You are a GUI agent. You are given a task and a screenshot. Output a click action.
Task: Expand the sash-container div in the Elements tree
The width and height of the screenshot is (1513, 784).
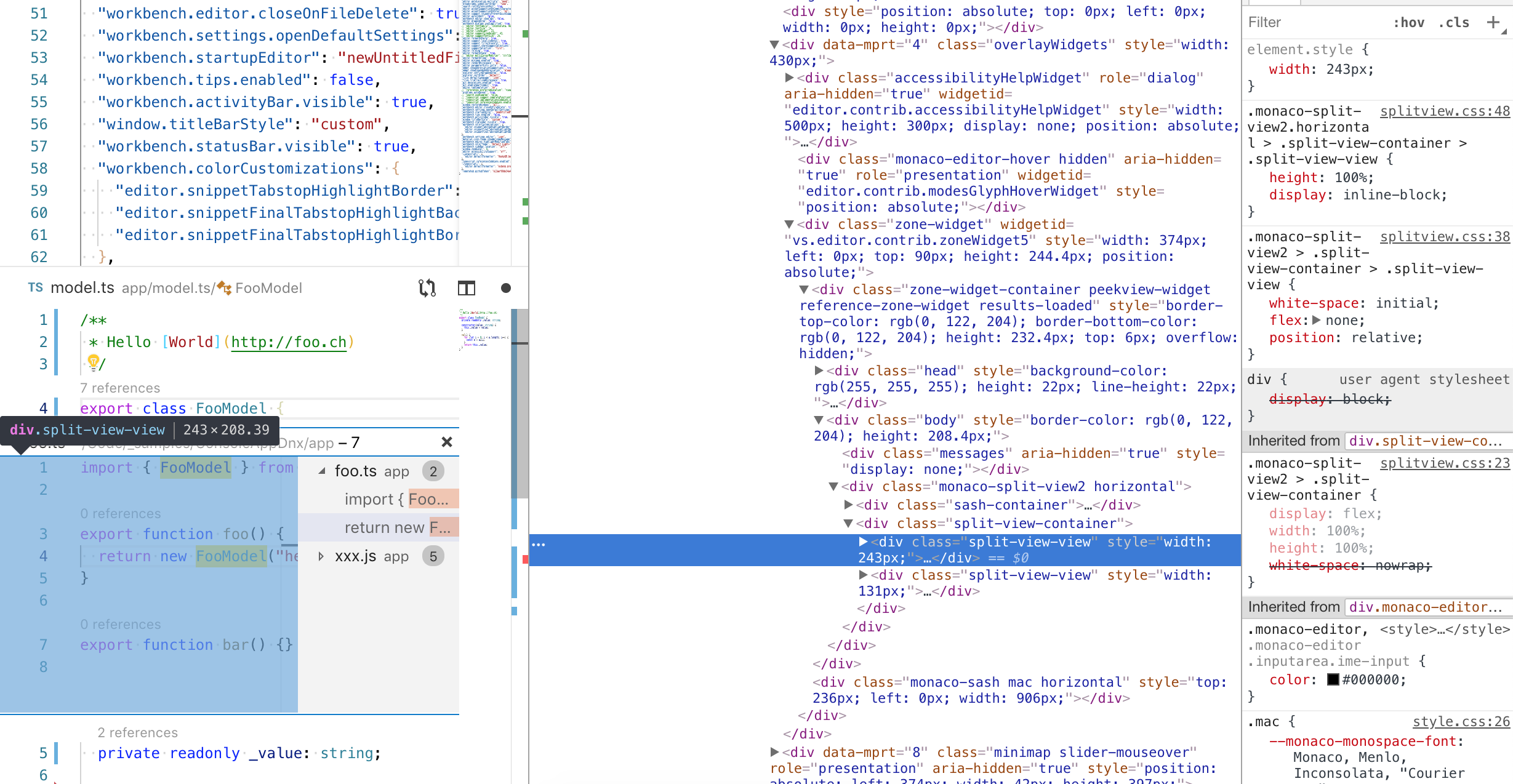pos(849,505)
